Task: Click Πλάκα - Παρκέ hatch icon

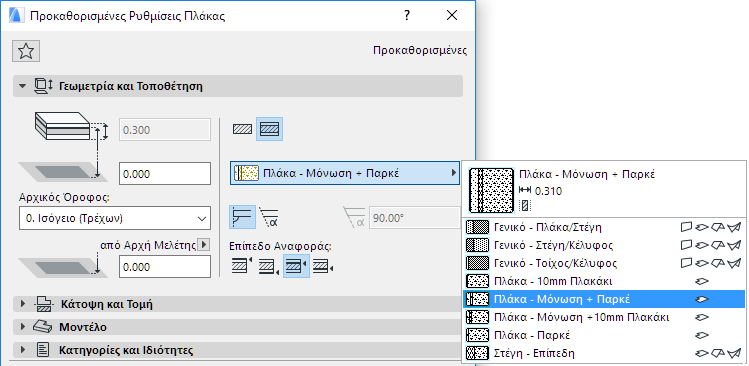Action: [477, 335]
